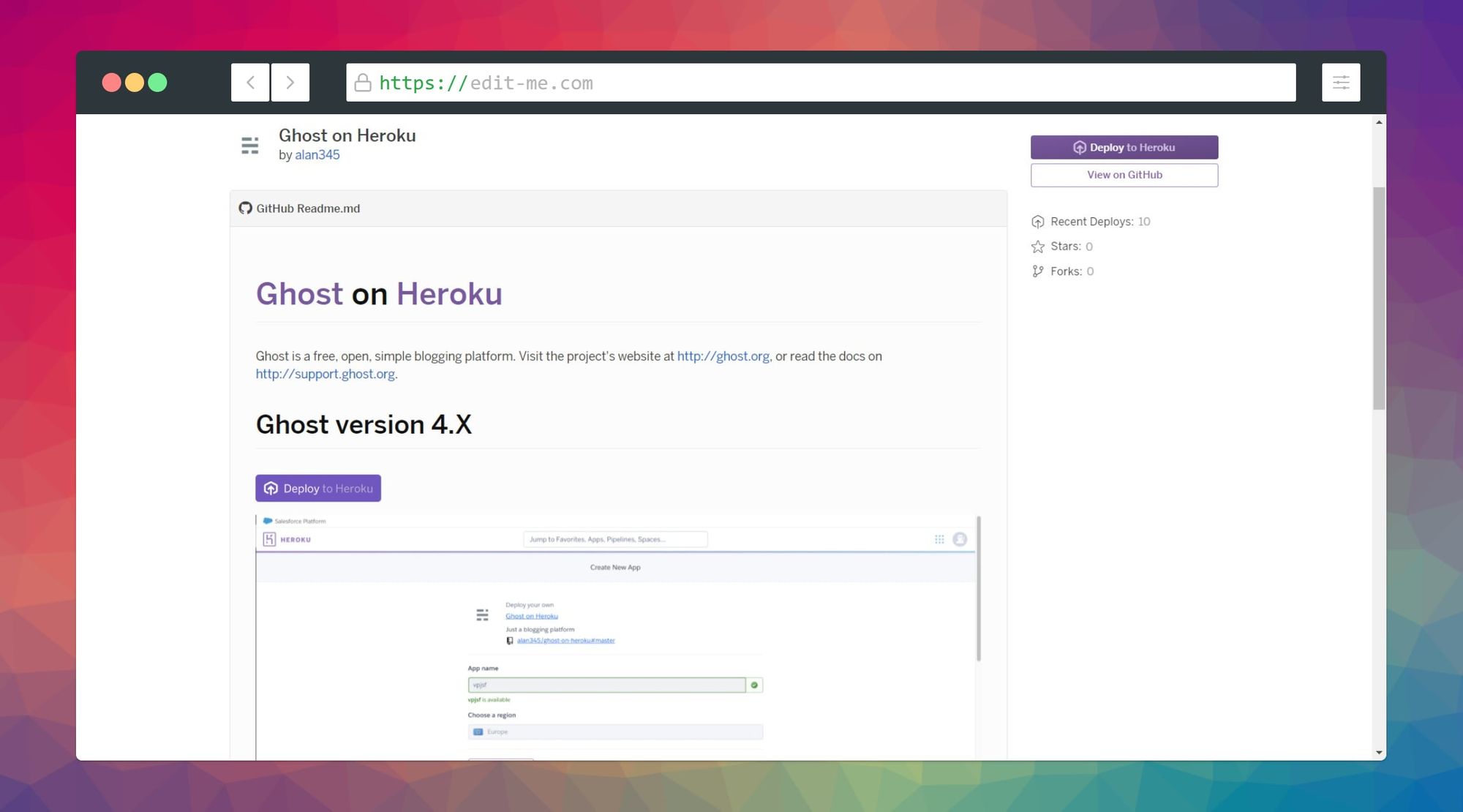Click the embedded image inner scrollbar
This screenshot has height=812, width=1463.
point(978,589)
